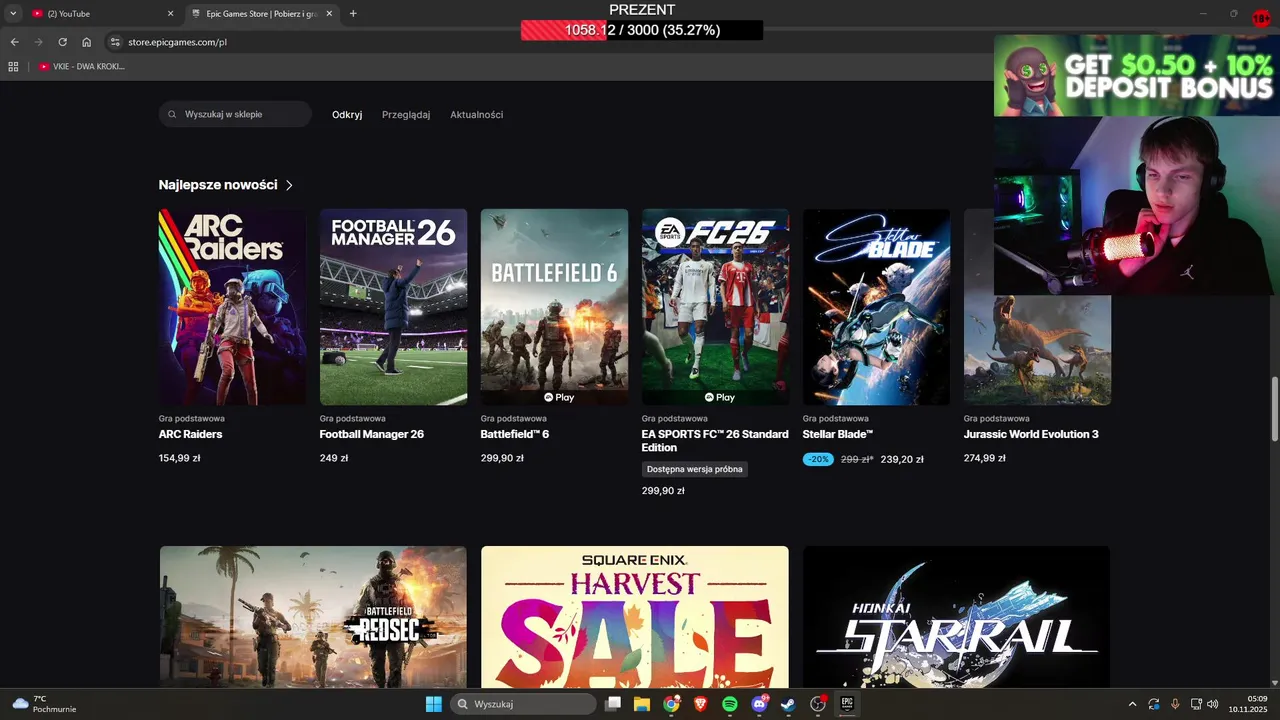The image size is (1280, 720).
Task: Open Steam from the taskbar
Action: coord(789,704)
